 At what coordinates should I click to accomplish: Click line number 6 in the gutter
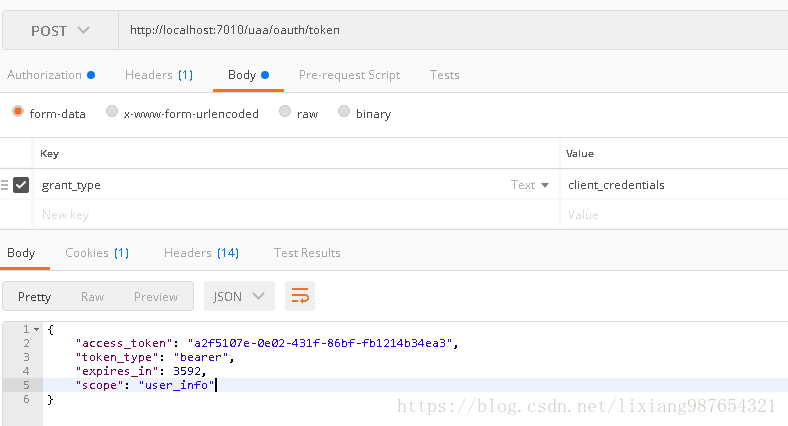click(26, 399)
